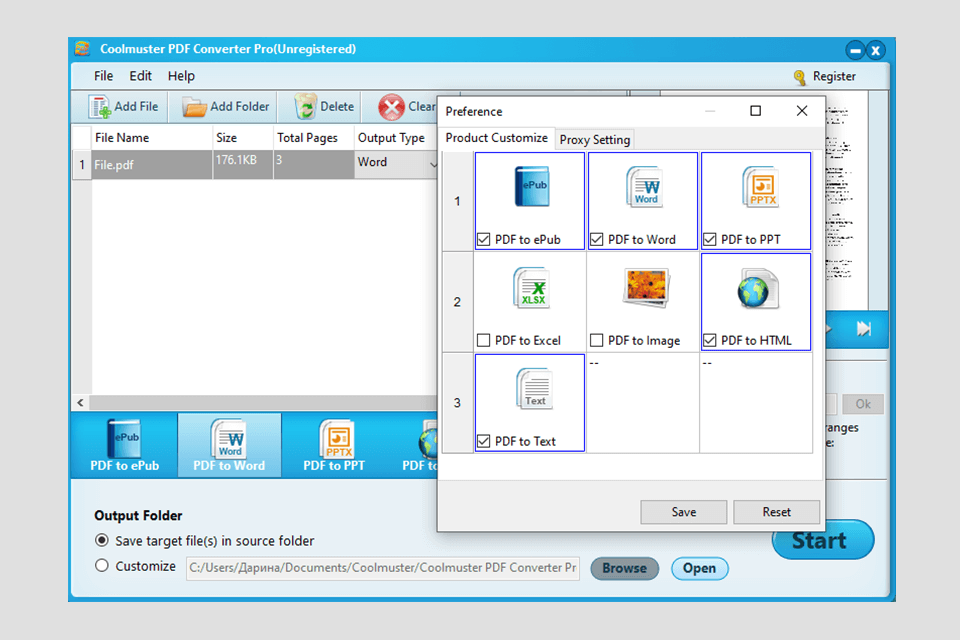Open the Word output type dropdown

click(x=432, y=162)
